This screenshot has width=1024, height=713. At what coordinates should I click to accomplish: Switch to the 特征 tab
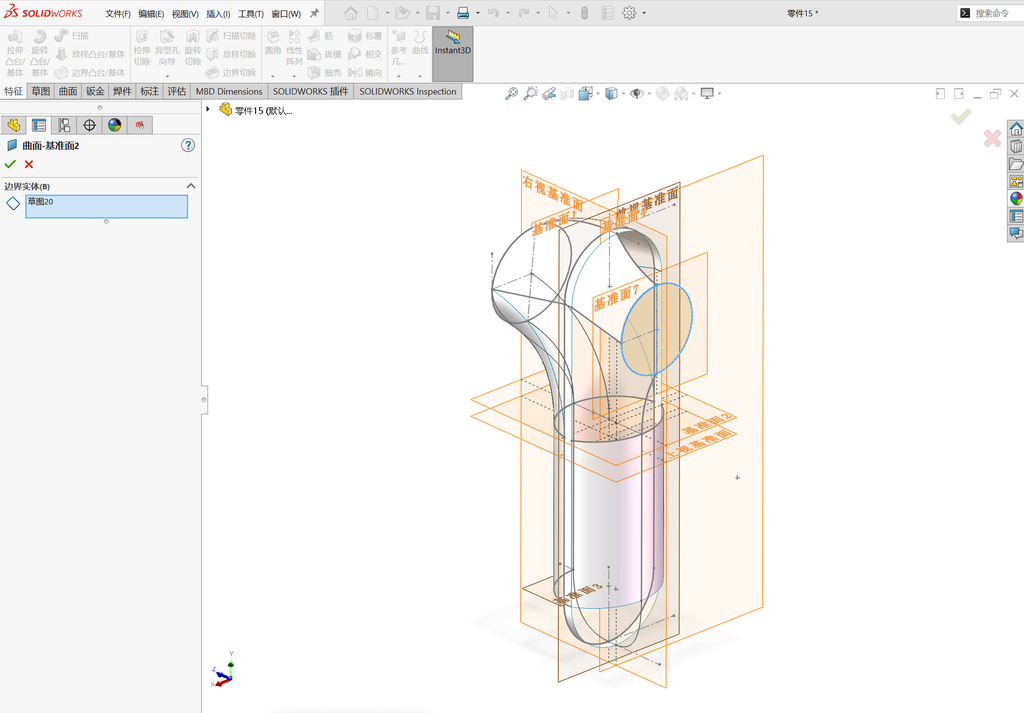point(13,91)
